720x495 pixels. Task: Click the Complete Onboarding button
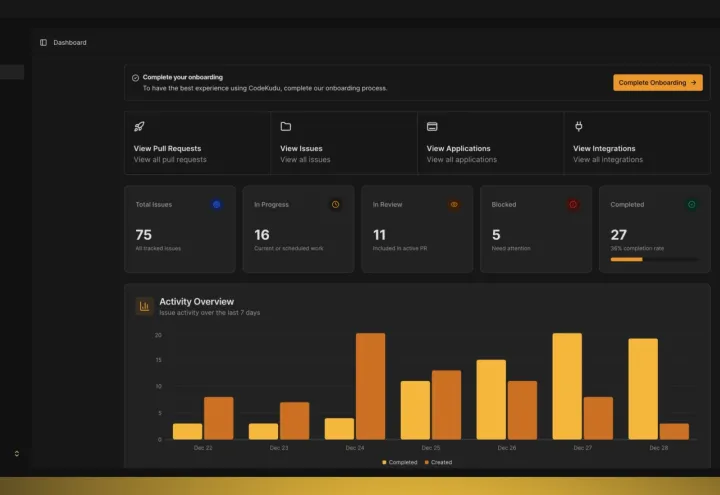[x=658, y=83]
